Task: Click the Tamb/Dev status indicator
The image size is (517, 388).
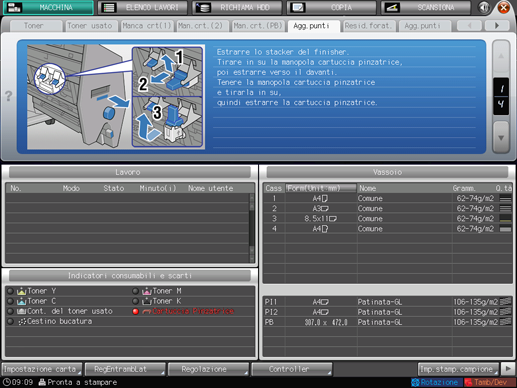Action: (x=489, y=382)
